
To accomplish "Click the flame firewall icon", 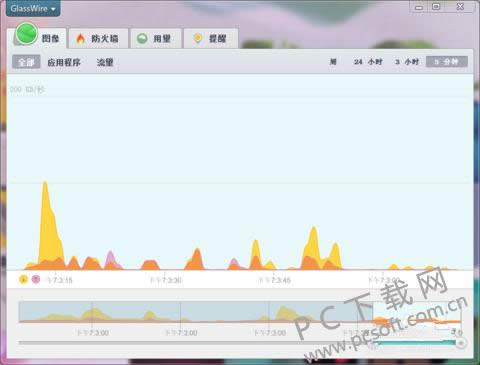I will click(x=80, y=39).
